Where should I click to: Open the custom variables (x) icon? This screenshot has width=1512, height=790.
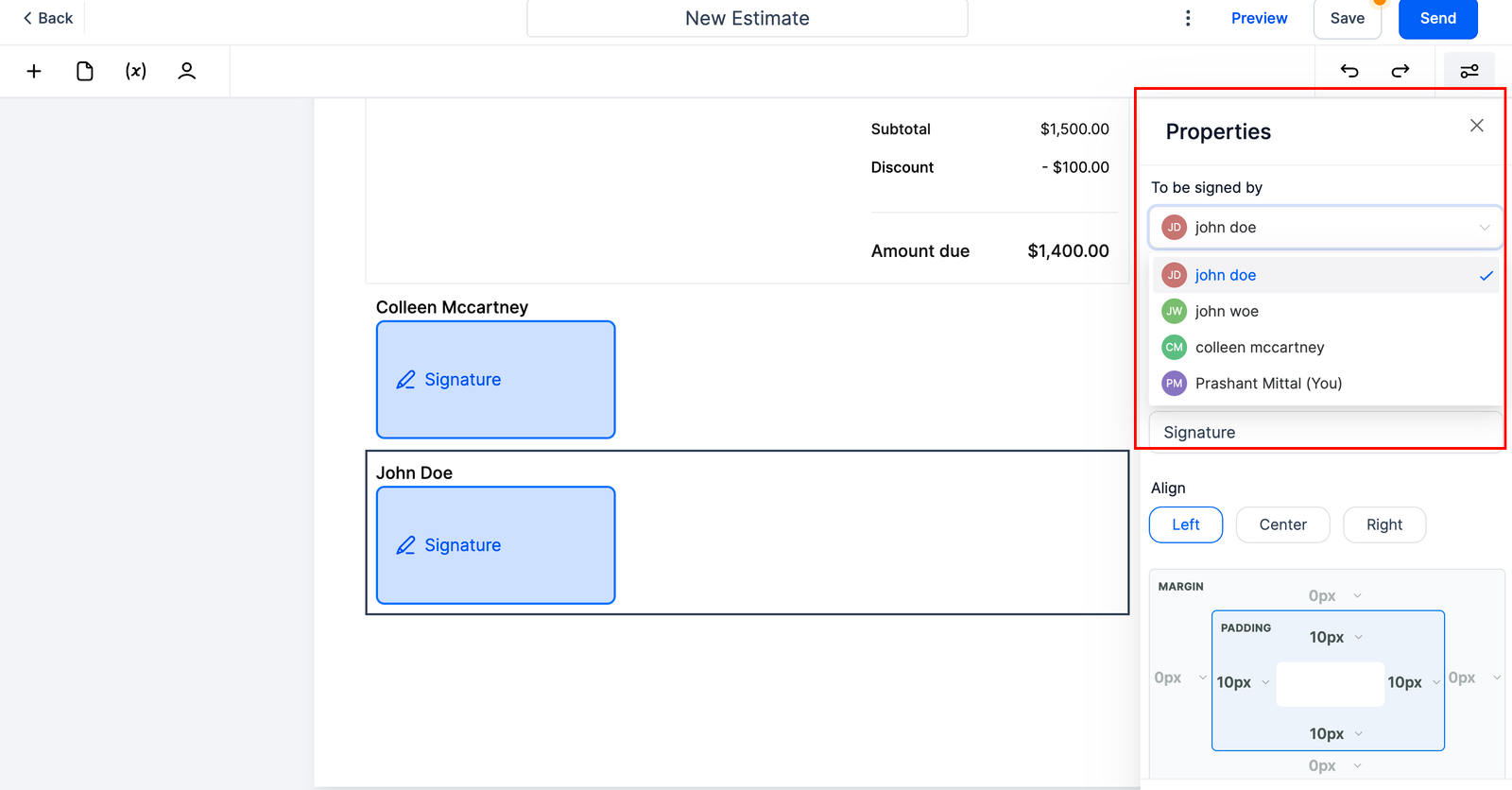click(136, 71)
